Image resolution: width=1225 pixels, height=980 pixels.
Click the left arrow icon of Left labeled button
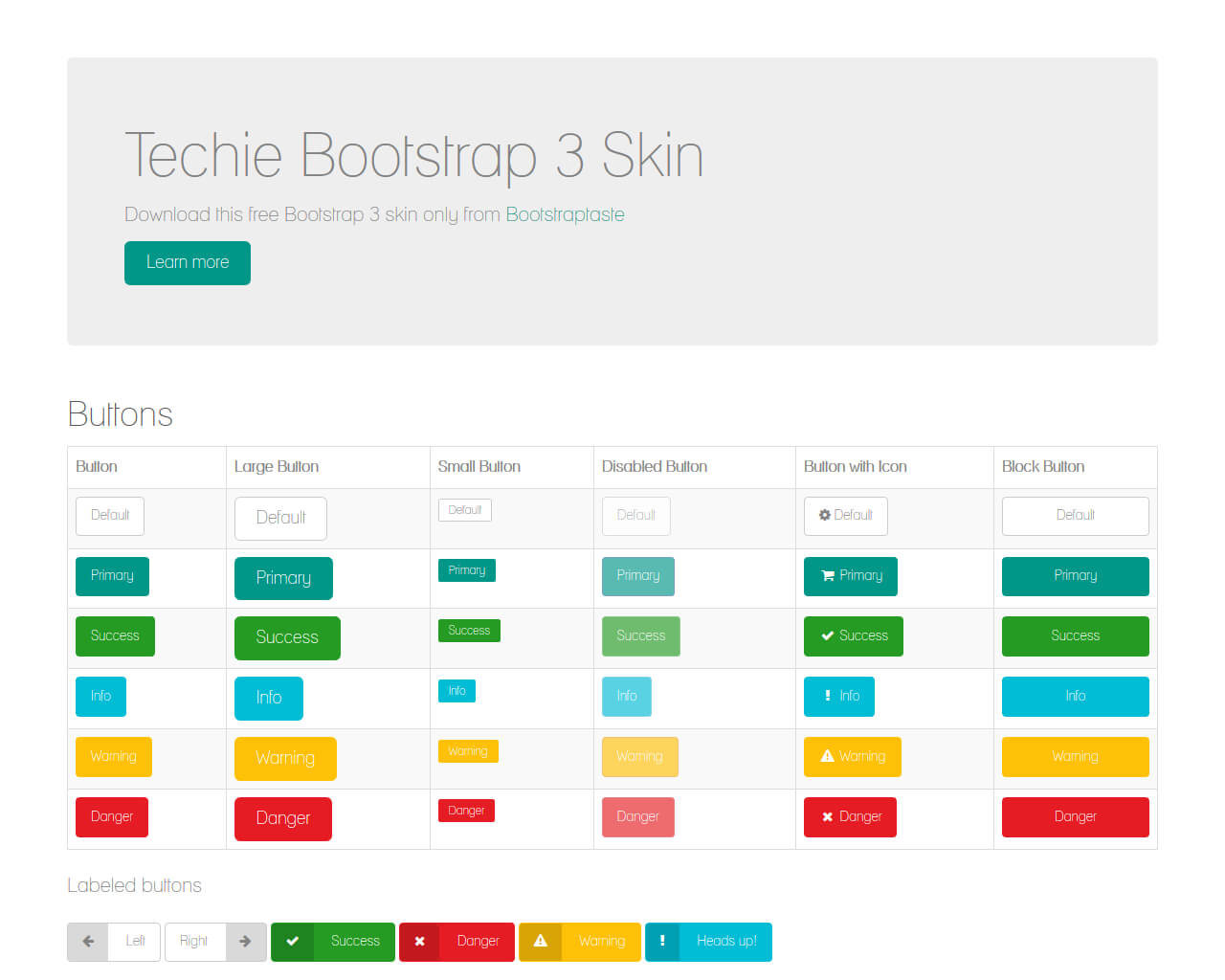(88, 942)
